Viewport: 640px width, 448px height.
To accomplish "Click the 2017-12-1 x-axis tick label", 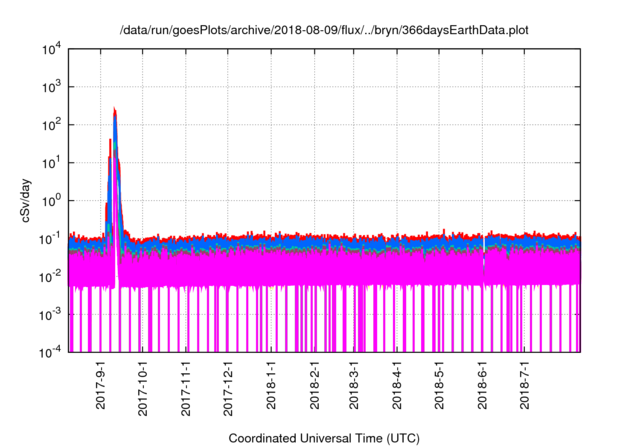I will pyautogui.click(x=228, y=388).
